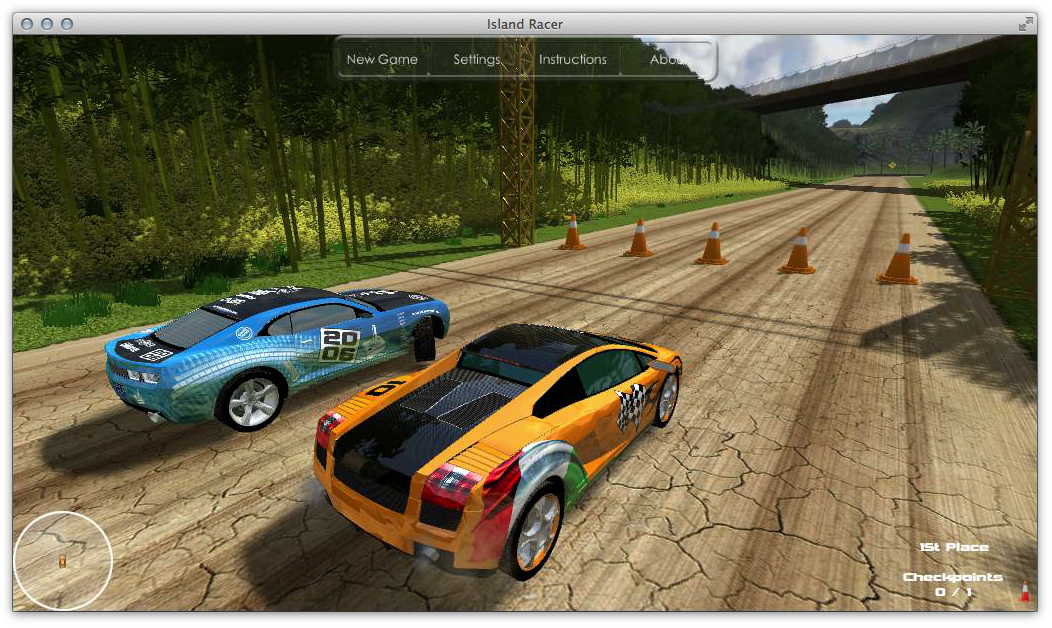This screenshot has width=1052, height=628.
Task: Click the Island Racer window title
Action: click(524, 24)
